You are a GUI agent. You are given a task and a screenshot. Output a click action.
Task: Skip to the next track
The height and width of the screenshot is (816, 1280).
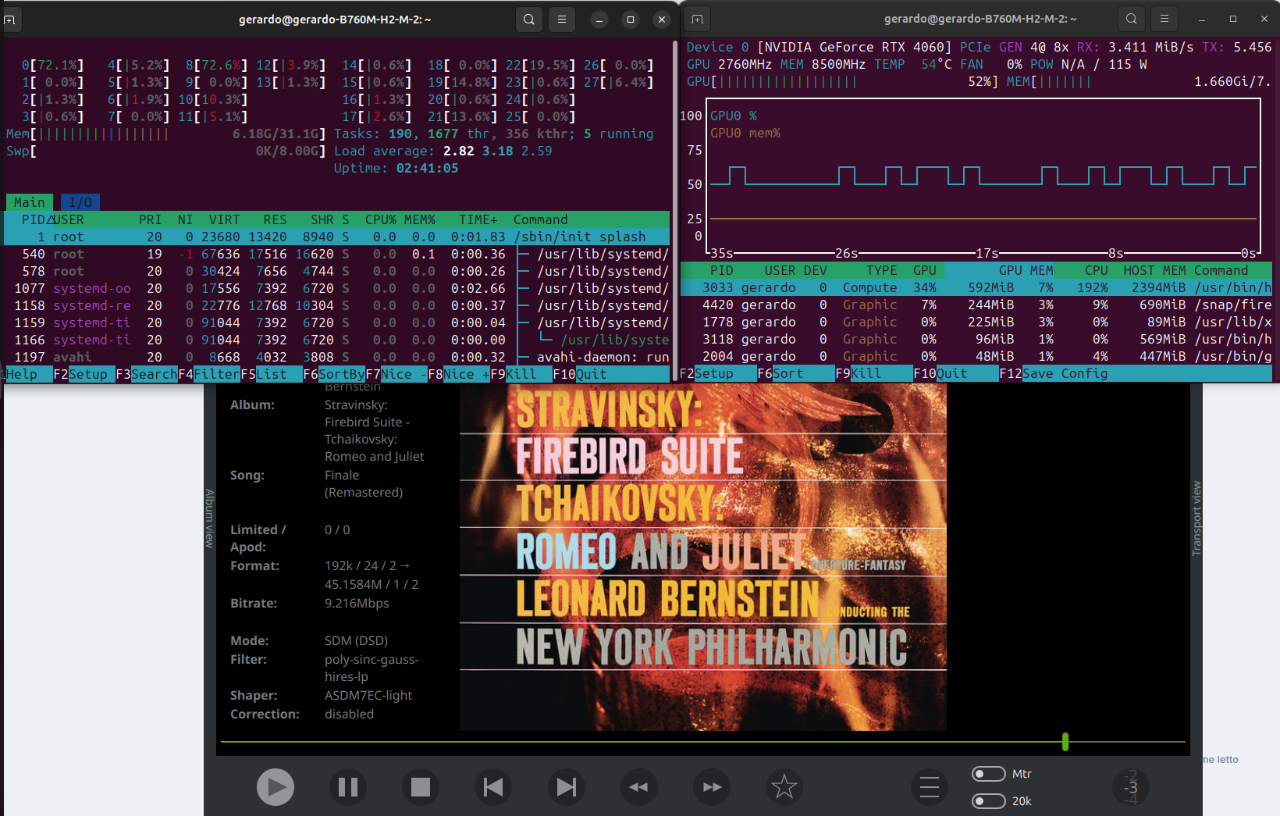tap(566, 787)
